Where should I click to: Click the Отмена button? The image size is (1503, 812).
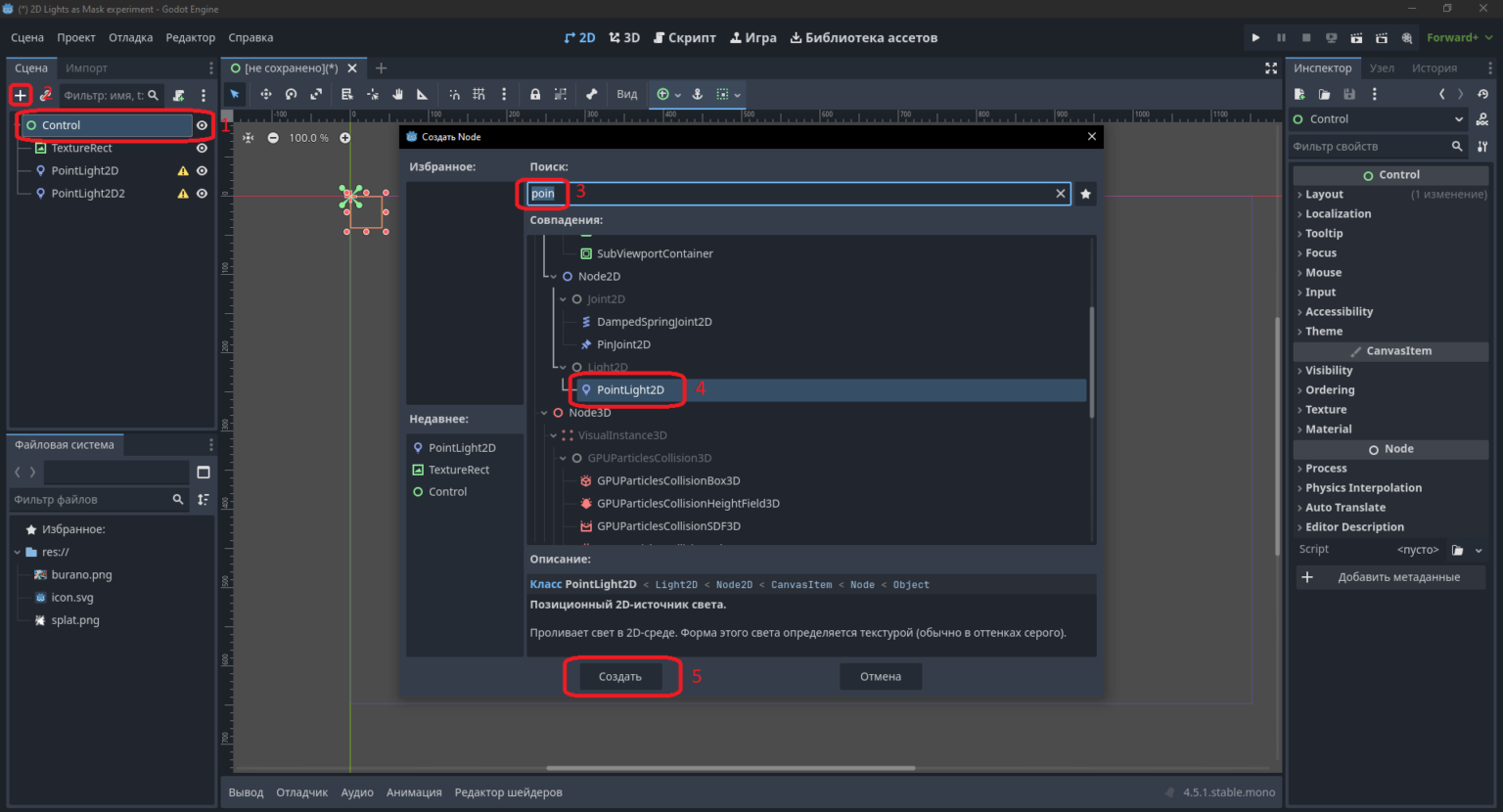[881, 676]
